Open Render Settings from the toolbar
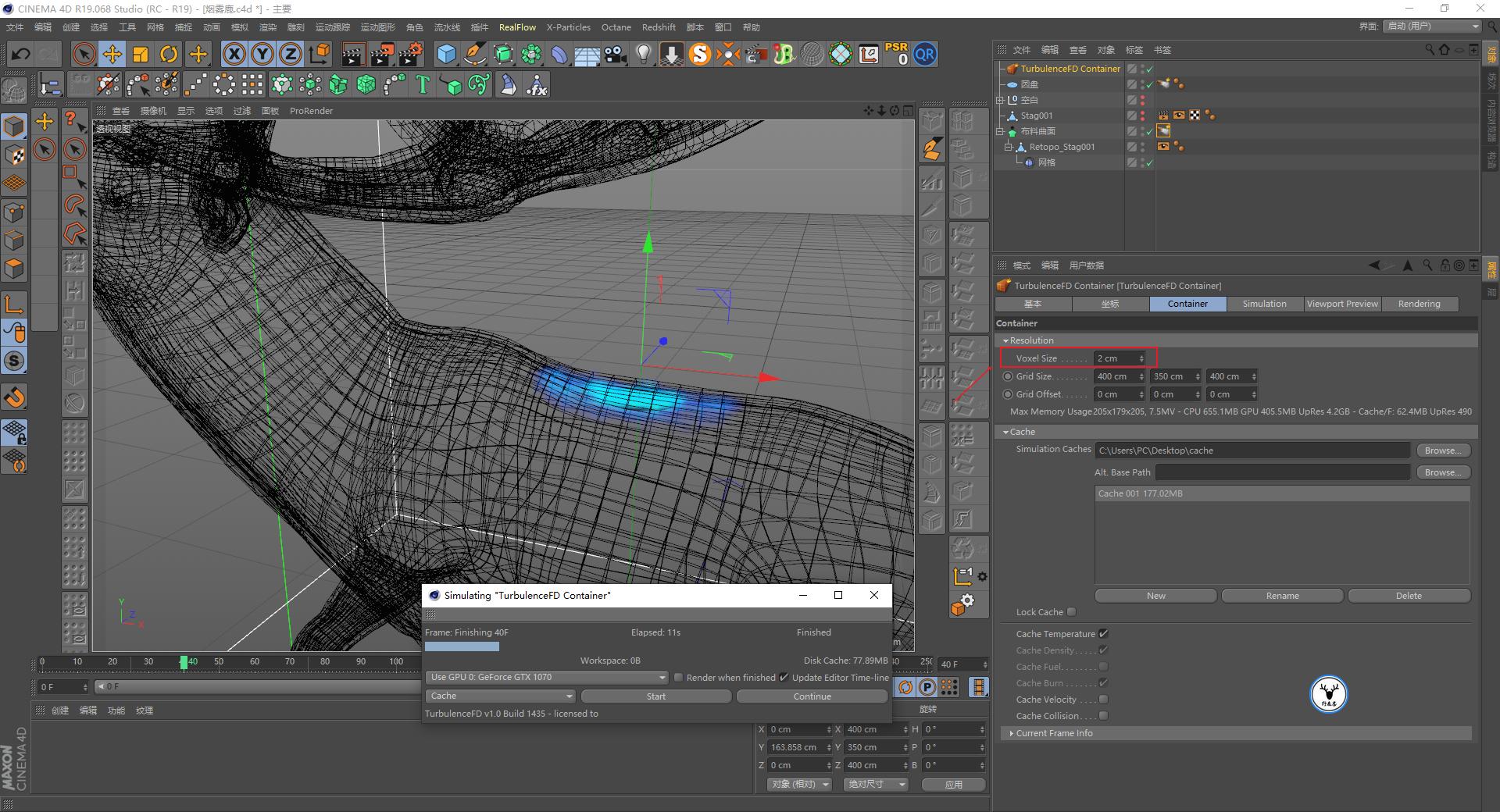Viewport: 1500px width, 812px height. [409, 54]
